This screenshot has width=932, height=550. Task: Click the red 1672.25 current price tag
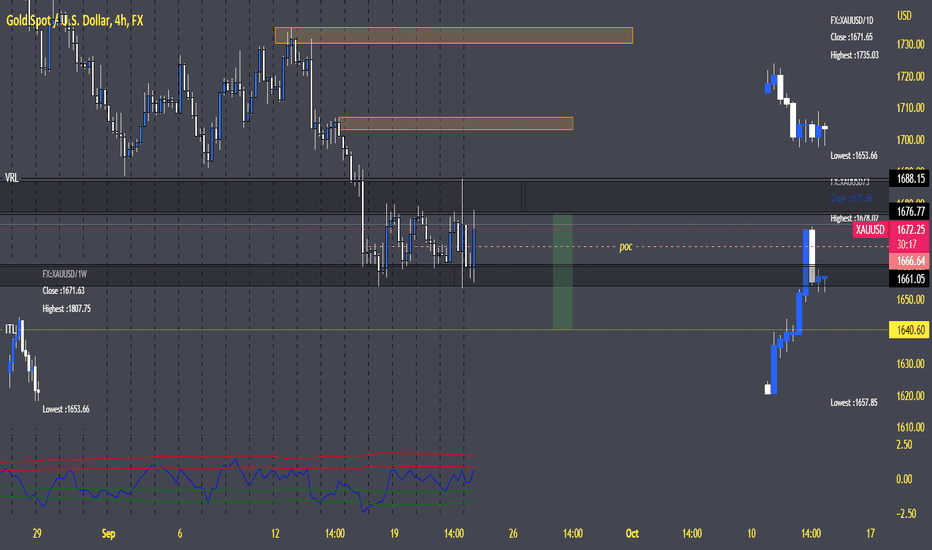coord(911,230)
